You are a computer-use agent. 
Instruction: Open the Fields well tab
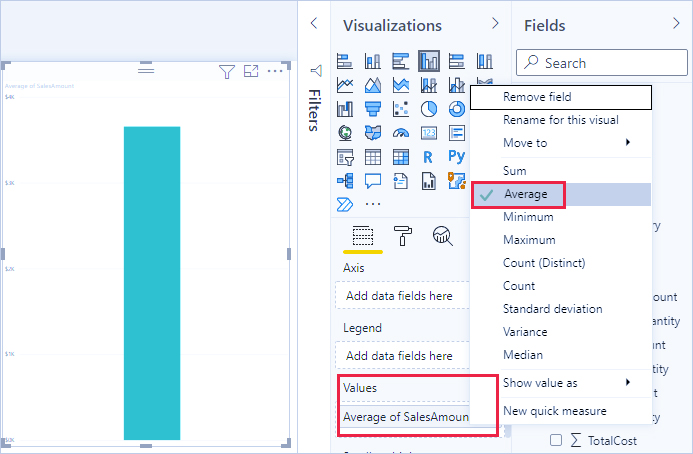363,236
